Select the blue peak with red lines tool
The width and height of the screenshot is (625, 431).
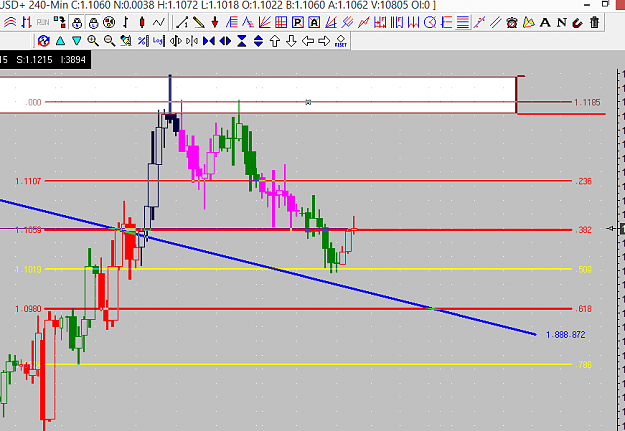tap(248, 22)
